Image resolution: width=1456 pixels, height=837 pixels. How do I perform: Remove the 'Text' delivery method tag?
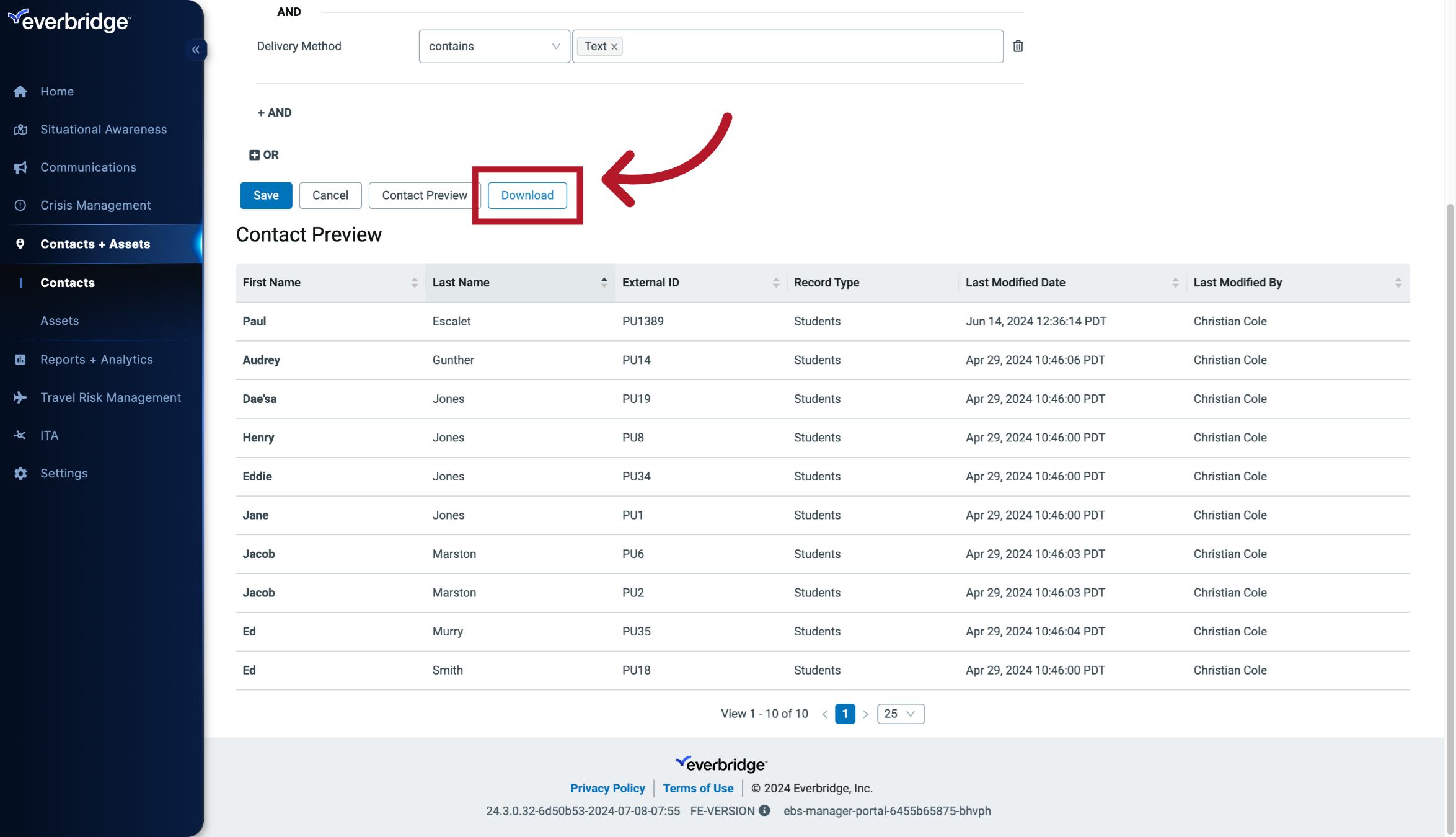click(x=614, y=46)
